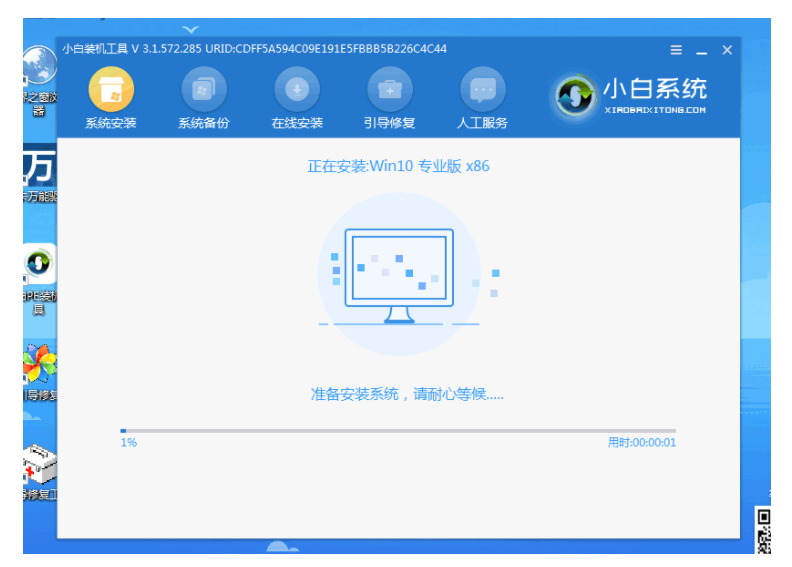
Task: Open the 人工服务 (Manual Service) chat icon
Action: tap(482, 91)
